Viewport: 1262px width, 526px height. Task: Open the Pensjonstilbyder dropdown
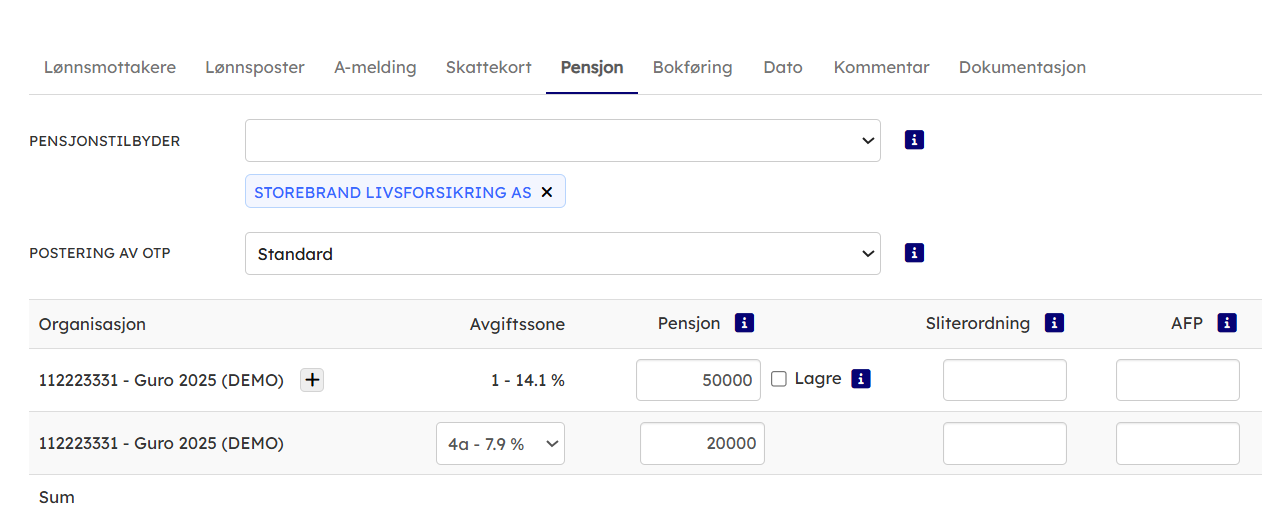tap(562, 140)
